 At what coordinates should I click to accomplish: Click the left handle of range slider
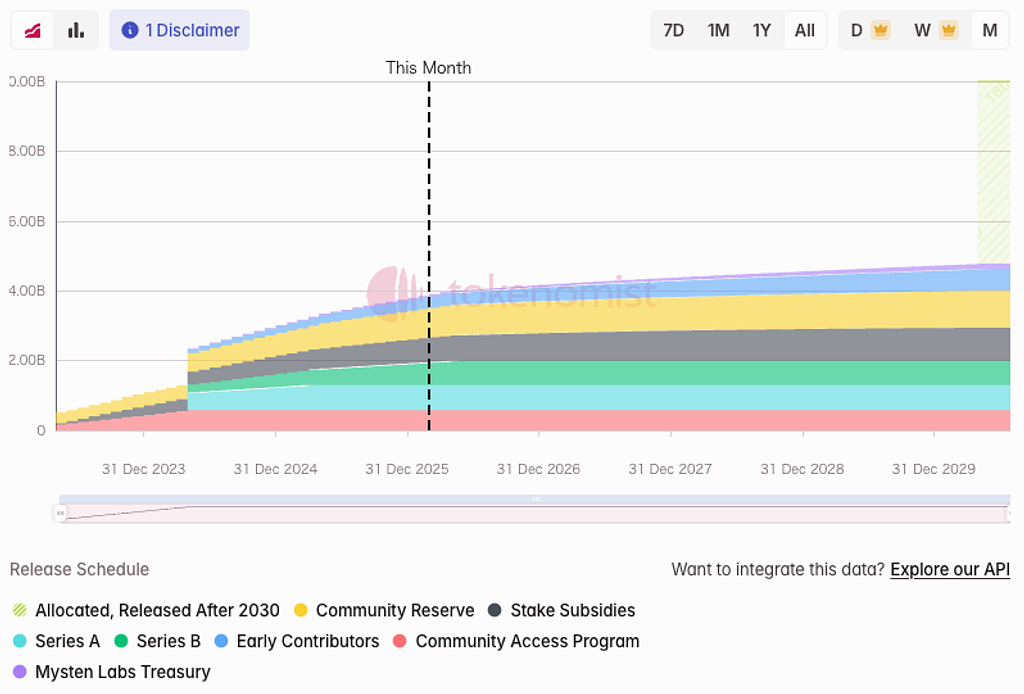[60, 514]
